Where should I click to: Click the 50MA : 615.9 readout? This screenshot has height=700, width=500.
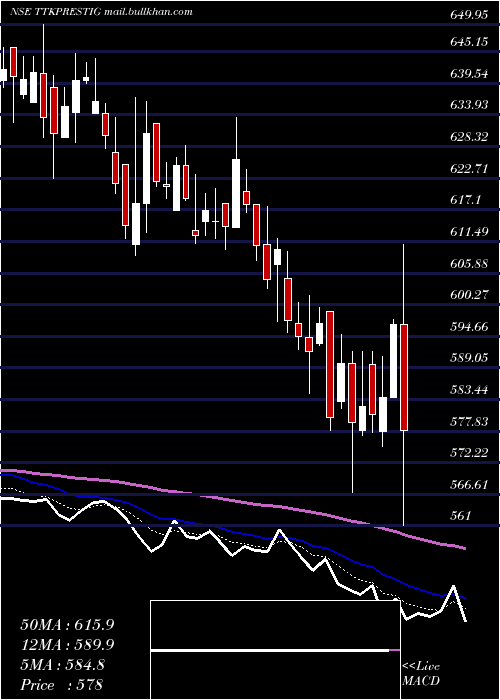(67, 625)
